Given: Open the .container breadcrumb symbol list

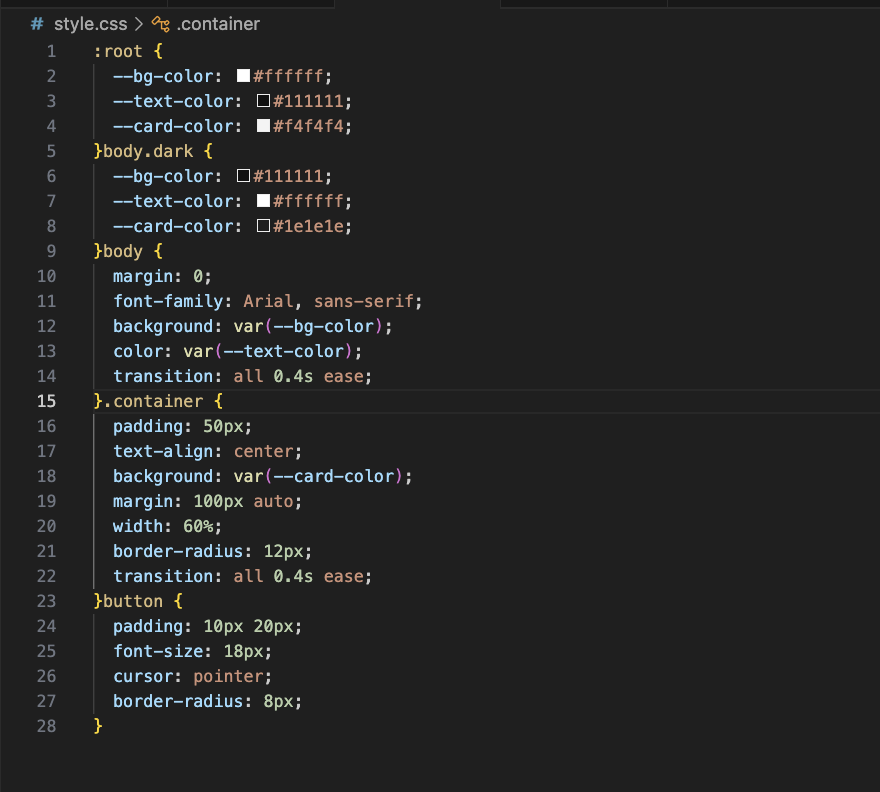Looking at the screenshot, I should [x=218, y=23].
